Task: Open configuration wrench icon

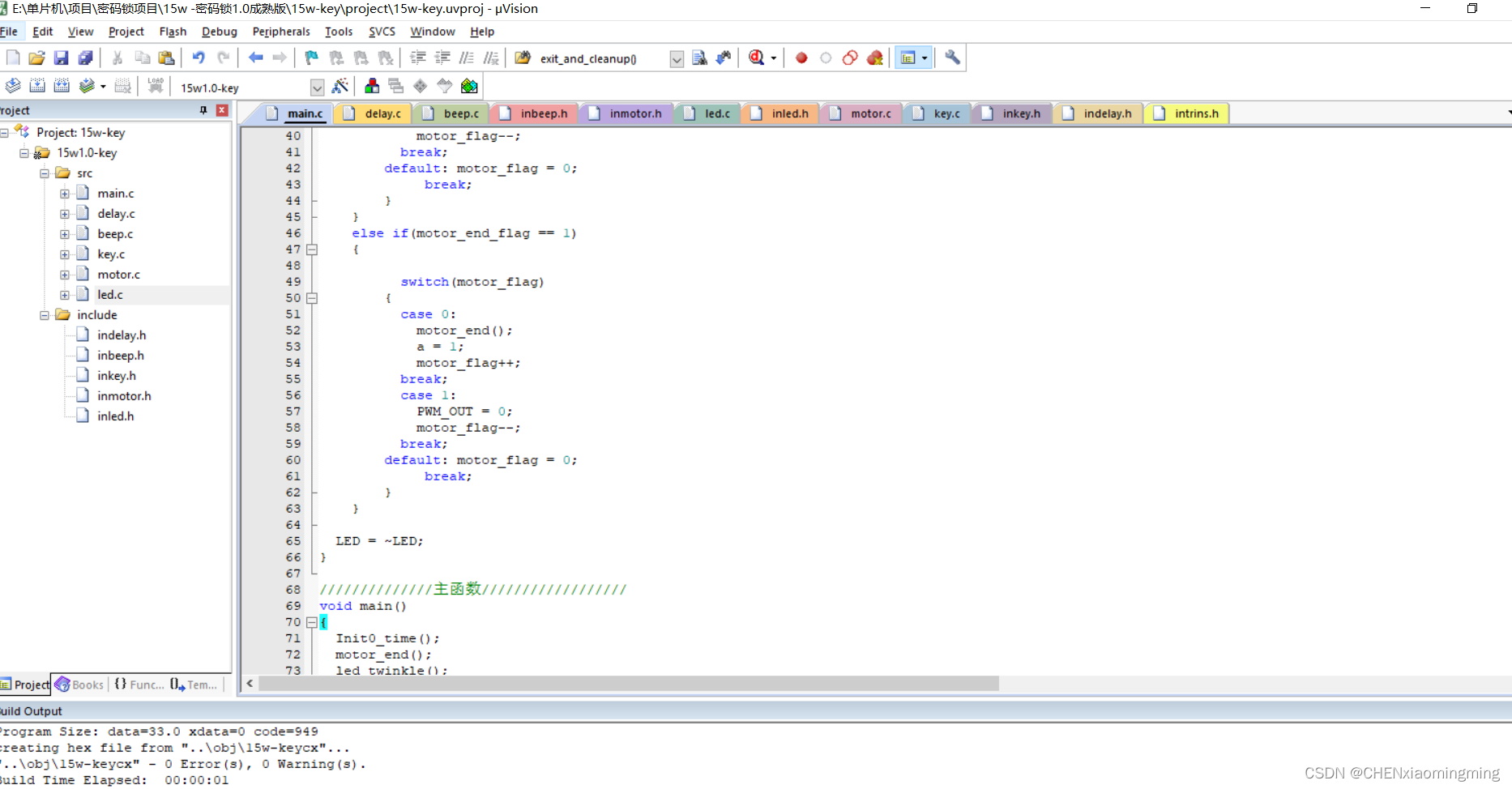Action: (x=952, y=58)
